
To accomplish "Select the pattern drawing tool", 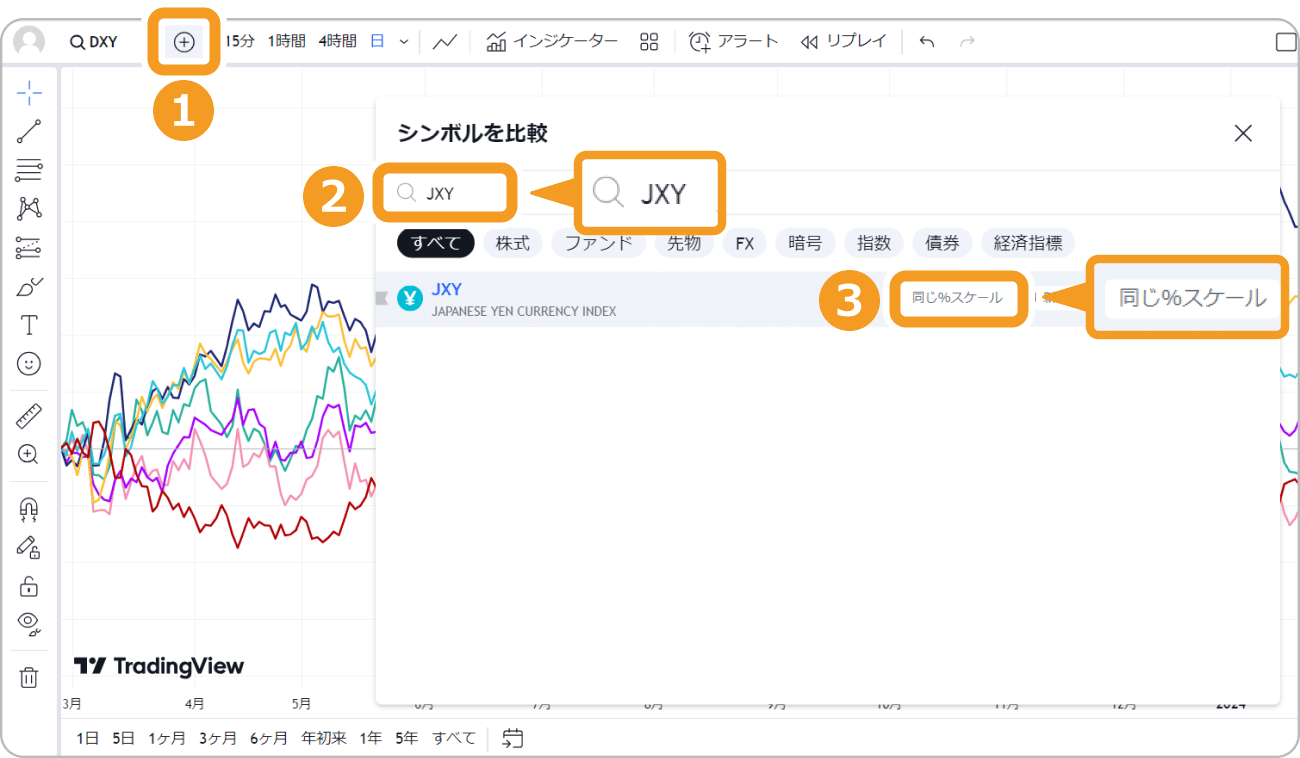I will pyautogui.click(x=29, y=208).
